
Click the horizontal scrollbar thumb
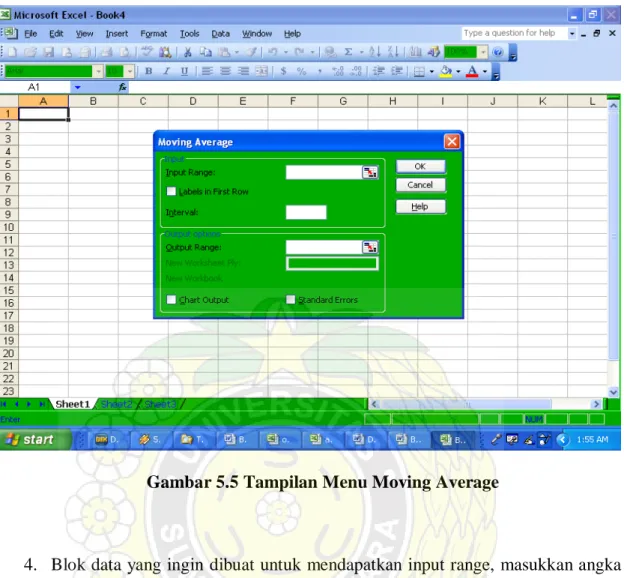[x=467, y=404]
